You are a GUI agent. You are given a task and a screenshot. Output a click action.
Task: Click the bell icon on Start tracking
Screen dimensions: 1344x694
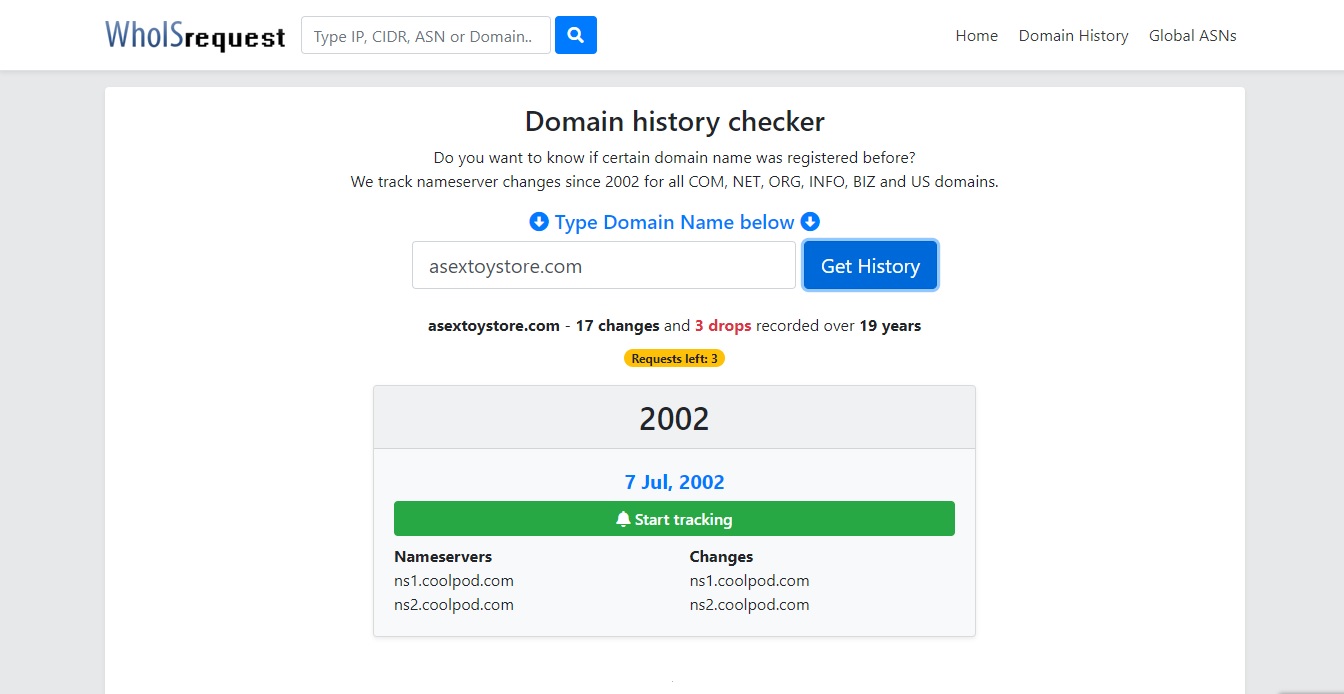[x=623, y=519]
